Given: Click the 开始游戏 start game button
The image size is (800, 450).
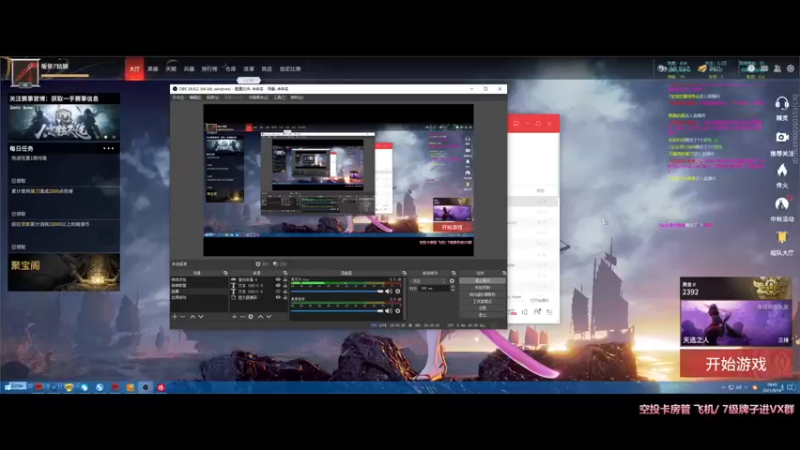Looking at the screenshot, I should (736, 364).
